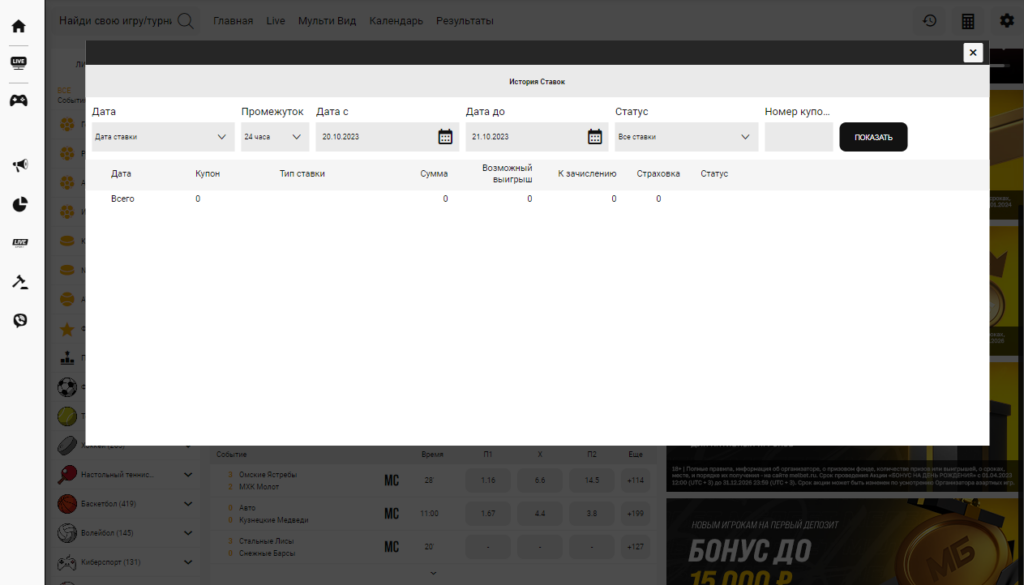Select the table tennis sport icon
This screenshot has width=1024, height=585.
[x=67, y=475]
